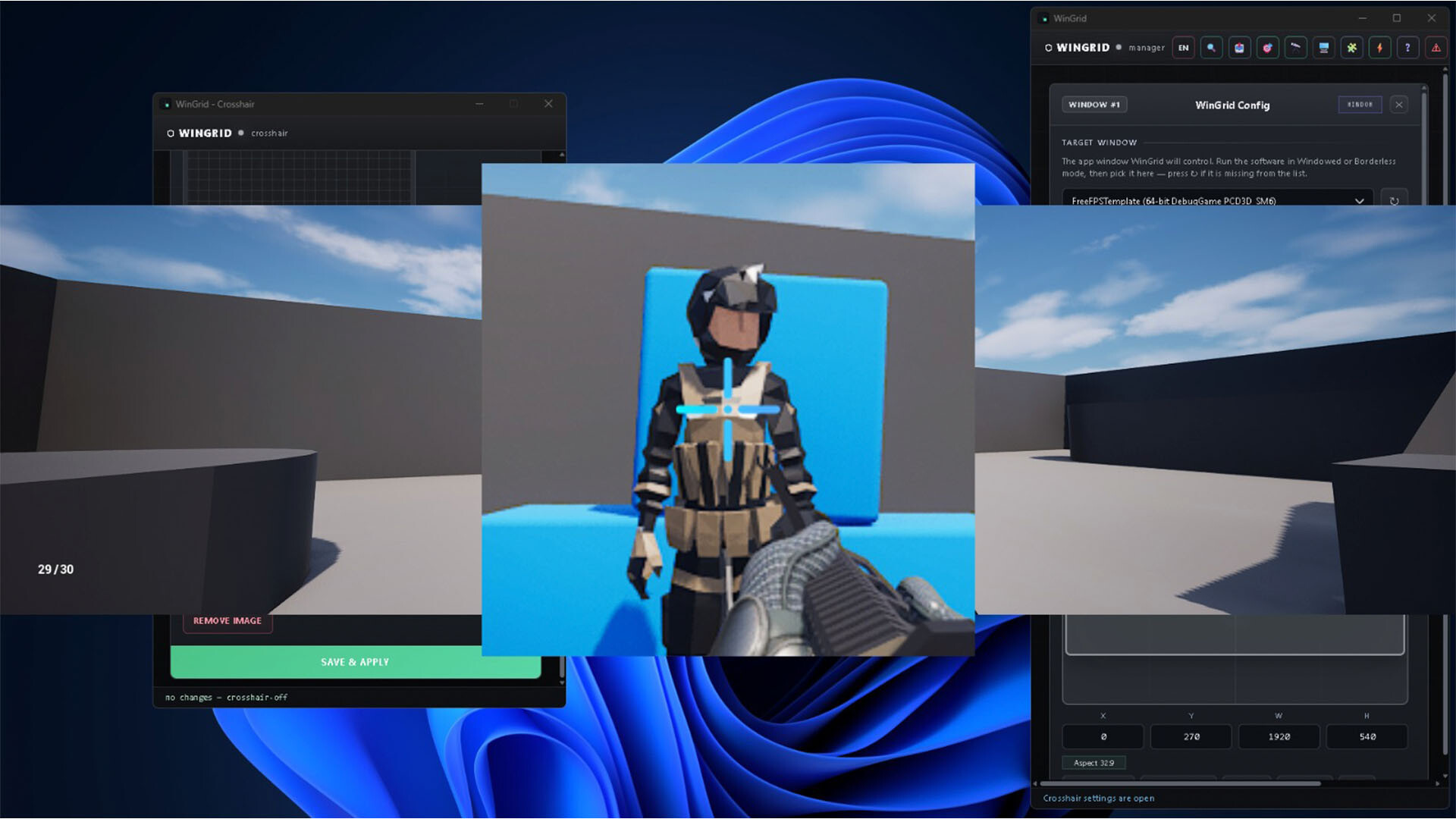Click 'no changes – crosshair-off' status text

tap(226, 697)
